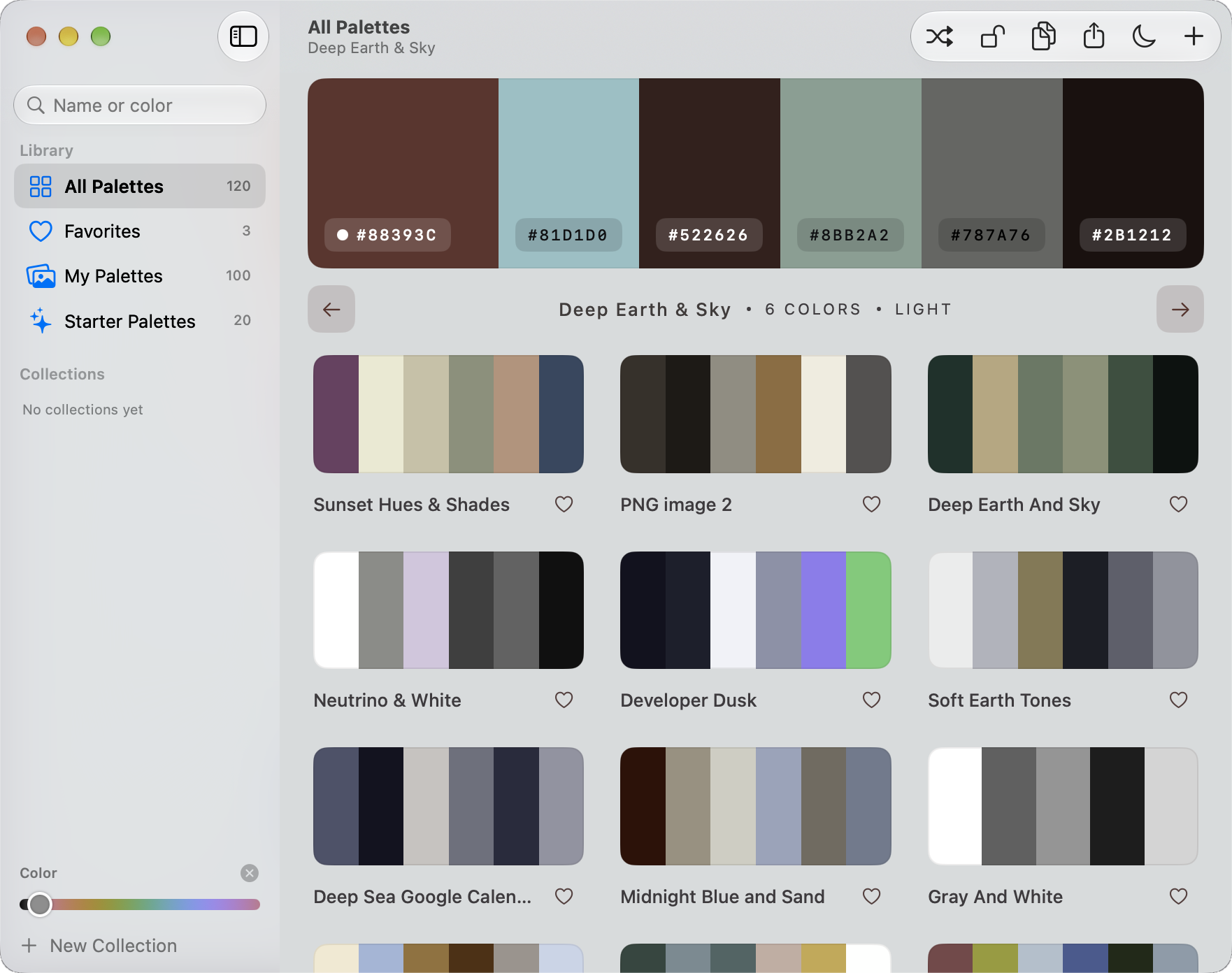
Task: Favorite the PNG image 2 palette
Action: 871,504
